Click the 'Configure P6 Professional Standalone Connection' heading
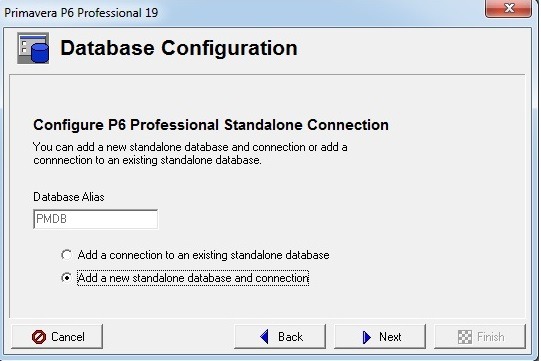The height and width of the screenshot is (361, 541). [211, 125]
